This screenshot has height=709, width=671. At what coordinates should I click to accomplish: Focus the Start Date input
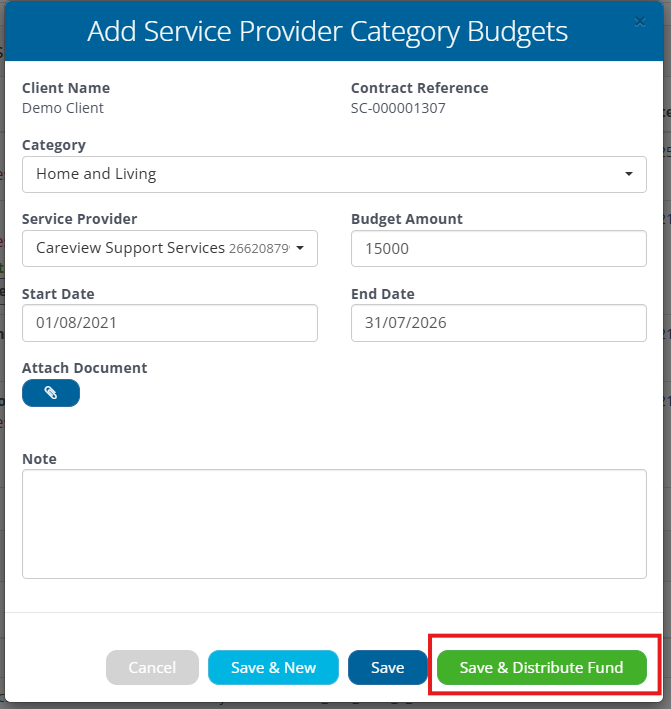pyautogui.click(x=170, y=323)
